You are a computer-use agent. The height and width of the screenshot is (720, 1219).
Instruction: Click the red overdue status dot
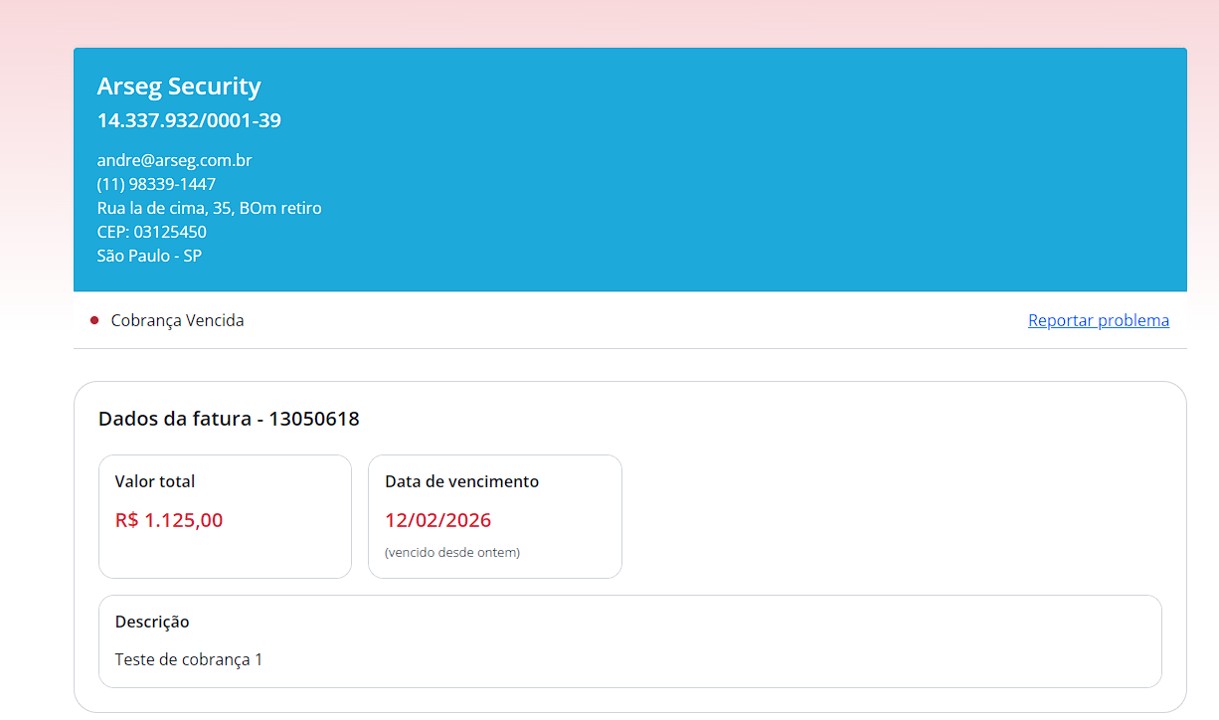tap(95, 321)
